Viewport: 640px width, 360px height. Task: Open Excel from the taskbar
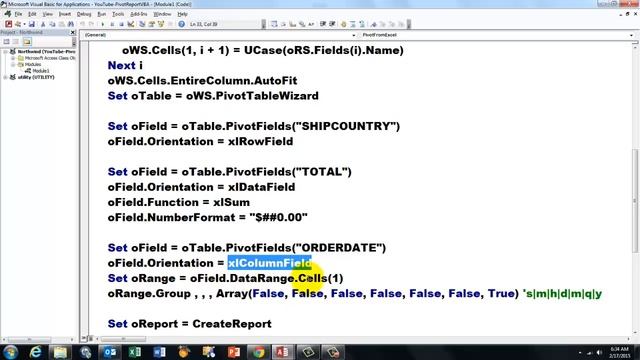tap(135, 352)
